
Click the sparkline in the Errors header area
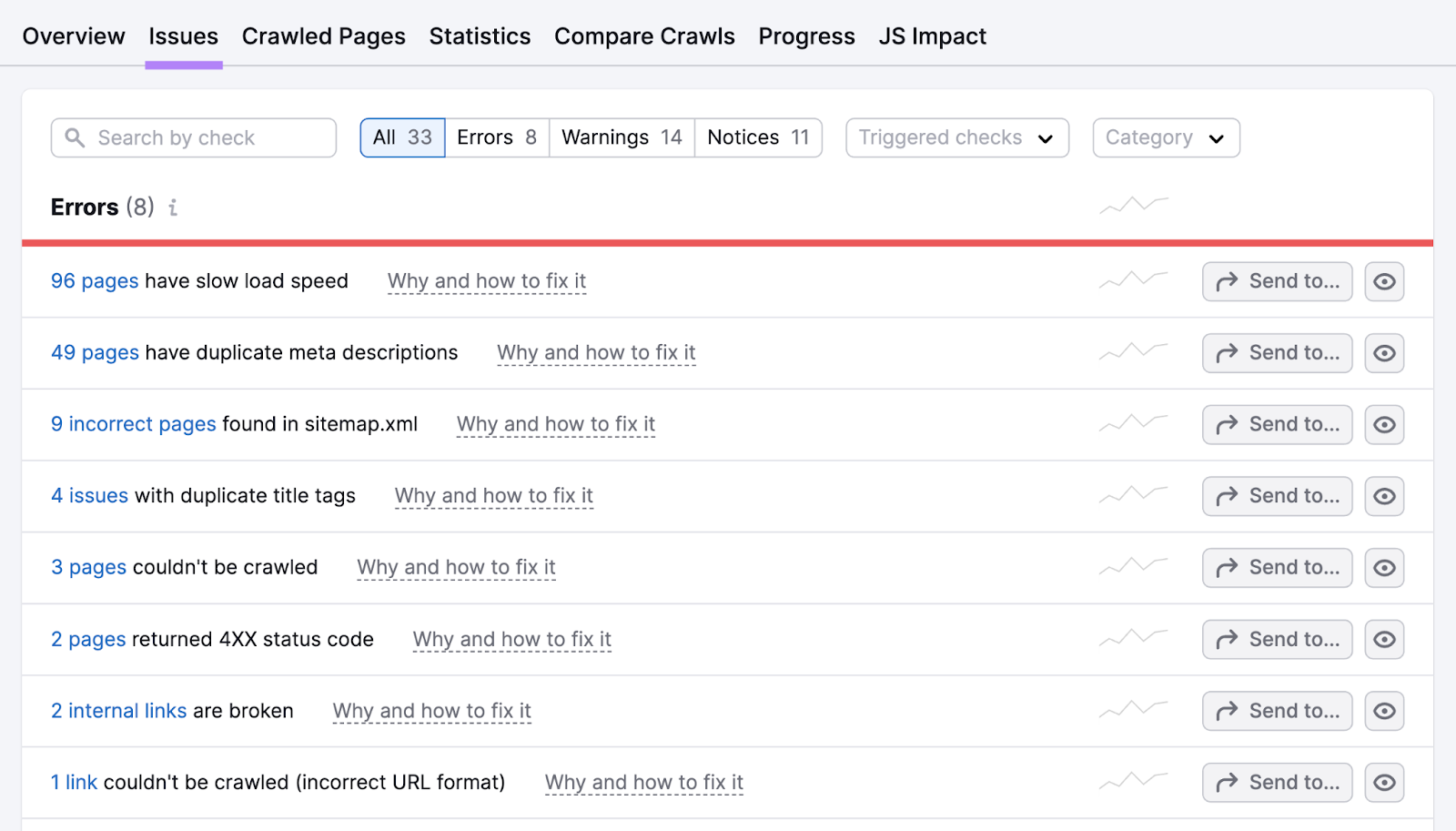1133,206
